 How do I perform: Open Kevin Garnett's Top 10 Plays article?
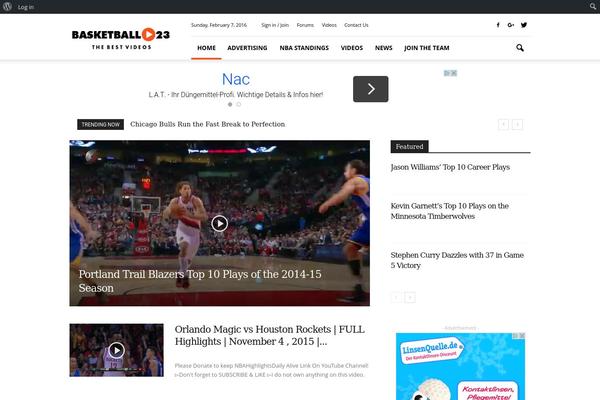(x=450, y=211)
